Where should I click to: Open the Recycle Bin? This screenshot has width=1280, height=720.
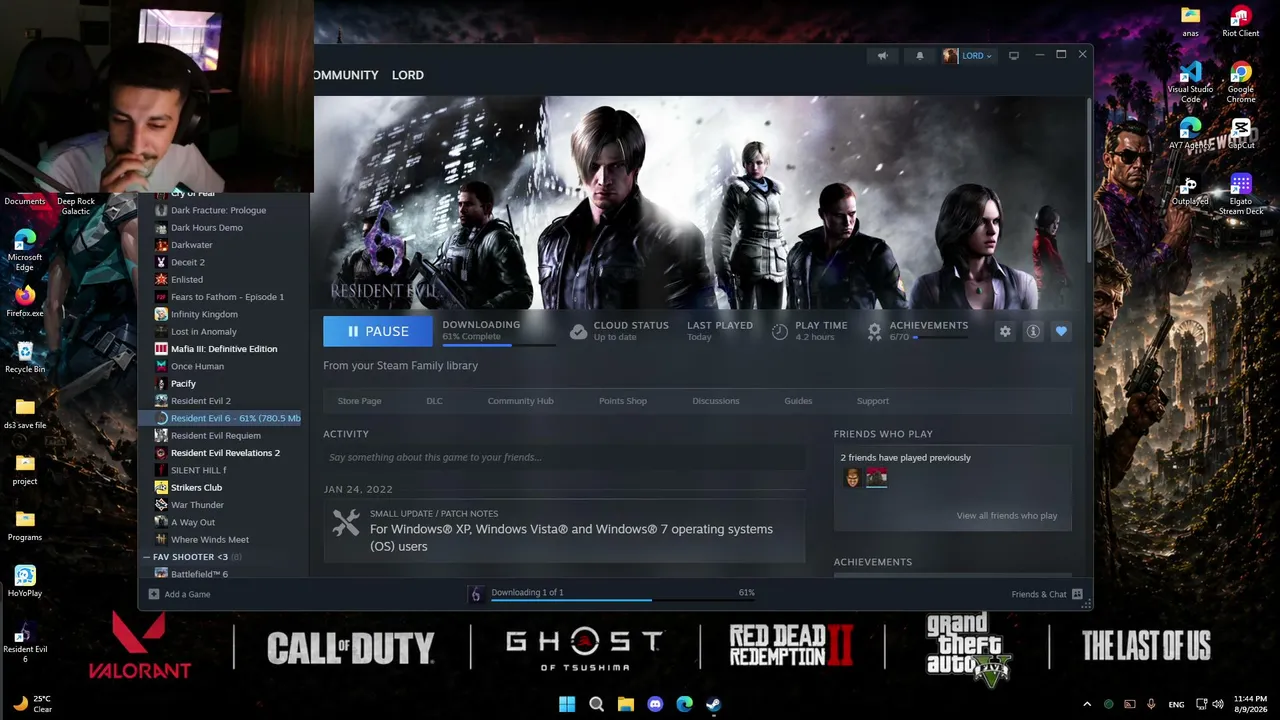click(25, 357)
